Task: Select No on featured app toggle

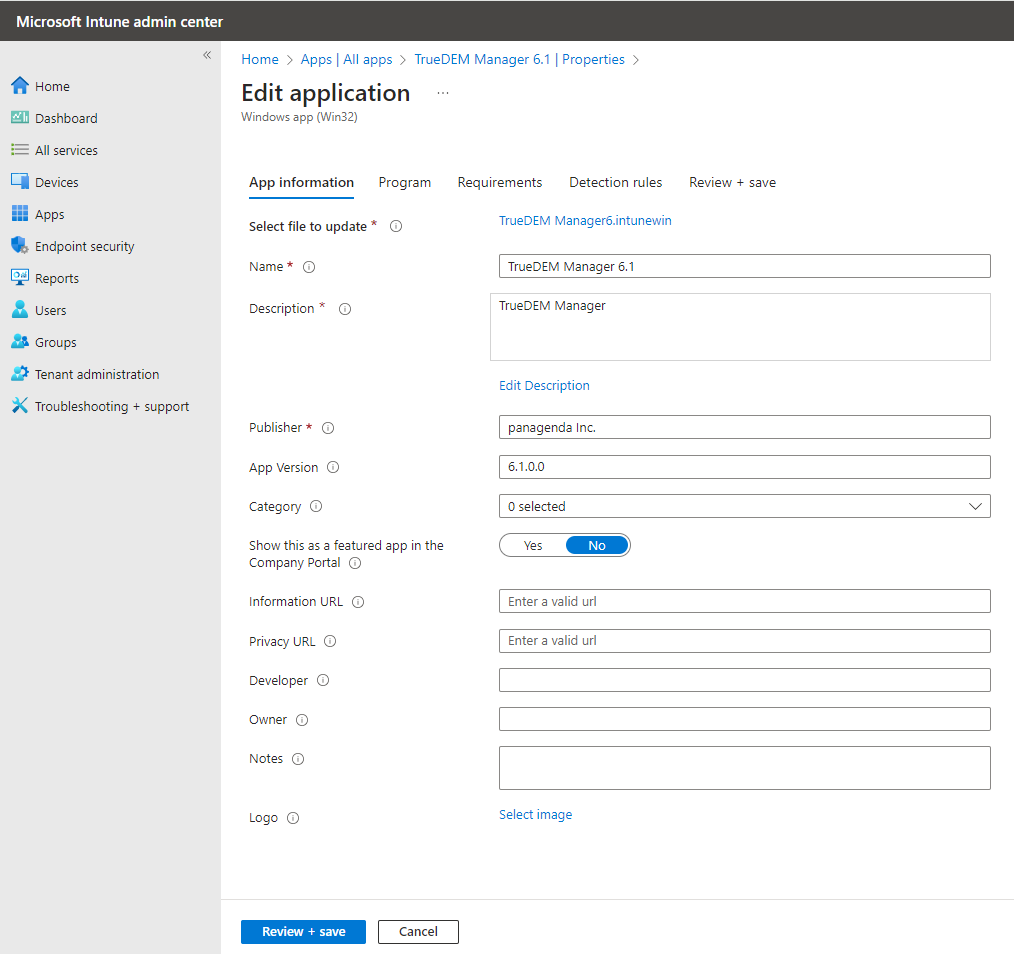Action: (596, 545)
